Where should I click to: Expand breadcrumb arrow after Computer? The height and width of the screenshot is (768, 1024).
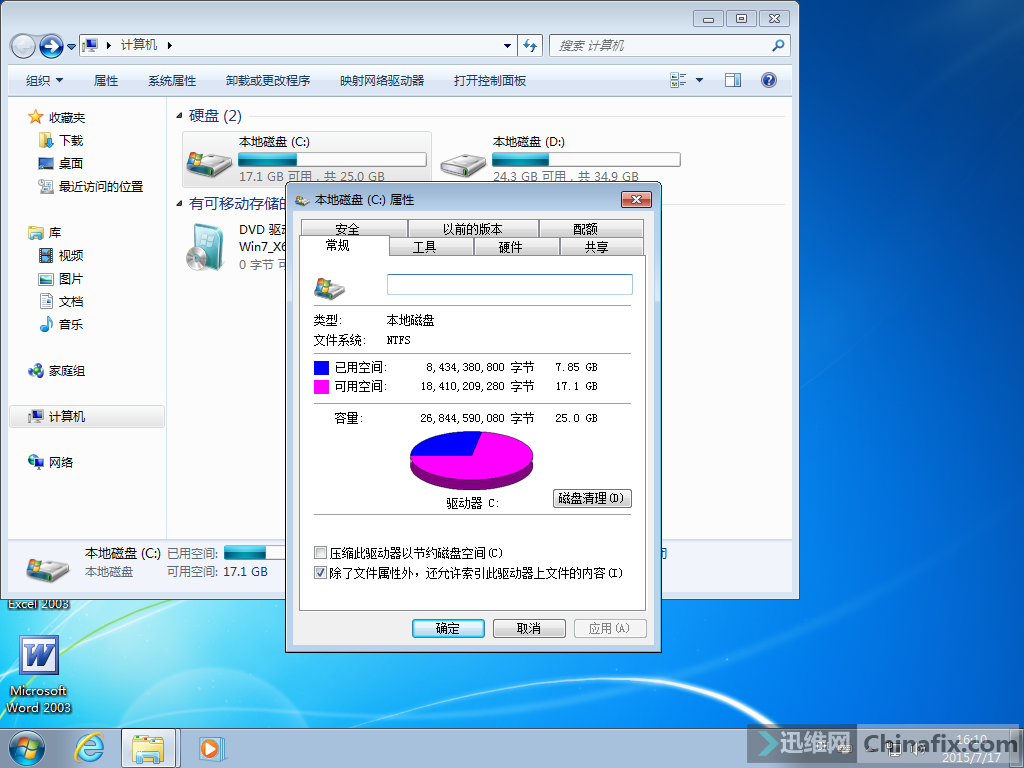click(x=169, y=45)
